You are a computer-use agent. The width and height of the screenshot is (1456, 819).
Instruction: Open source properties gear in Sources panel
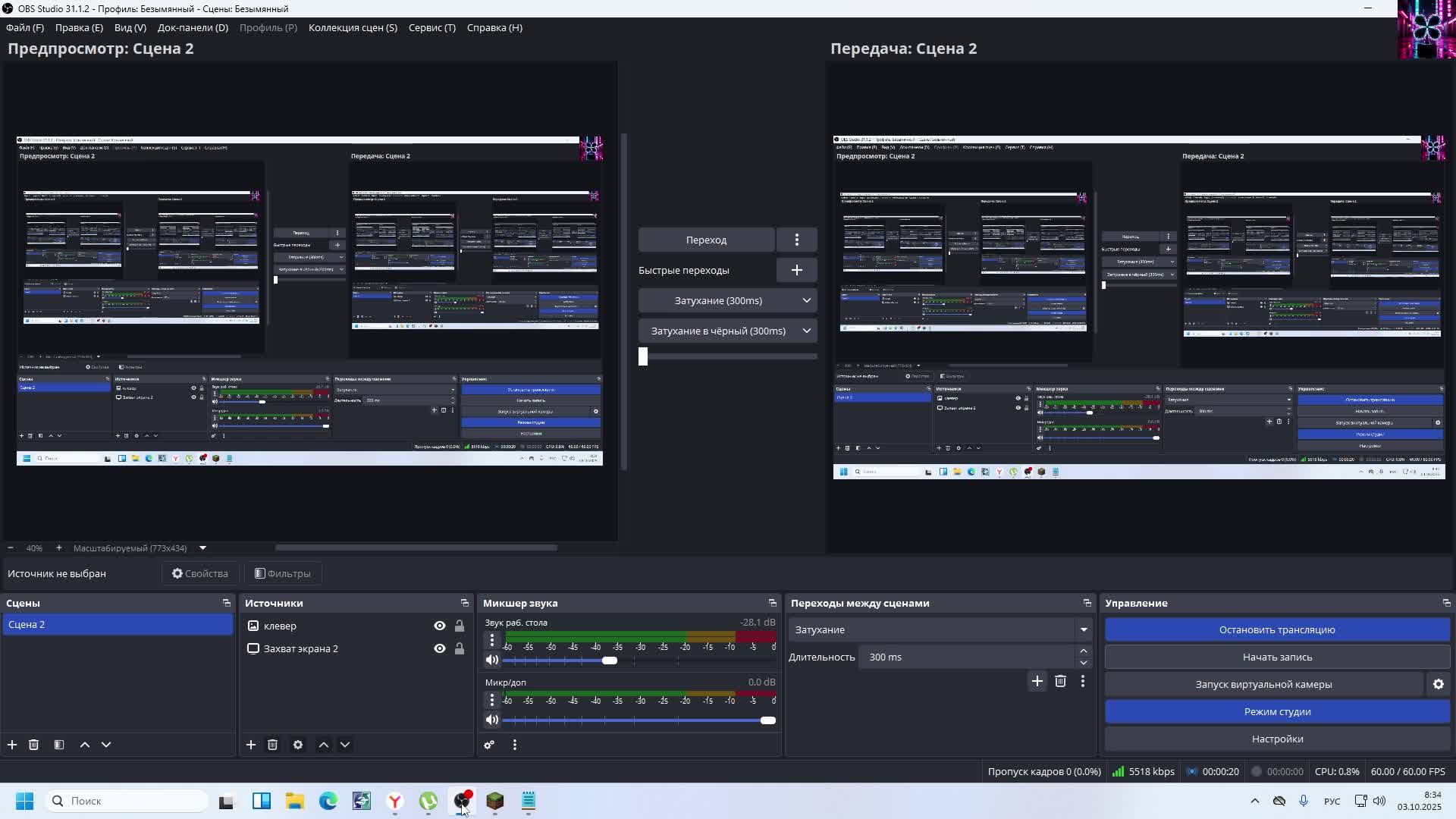298,745
